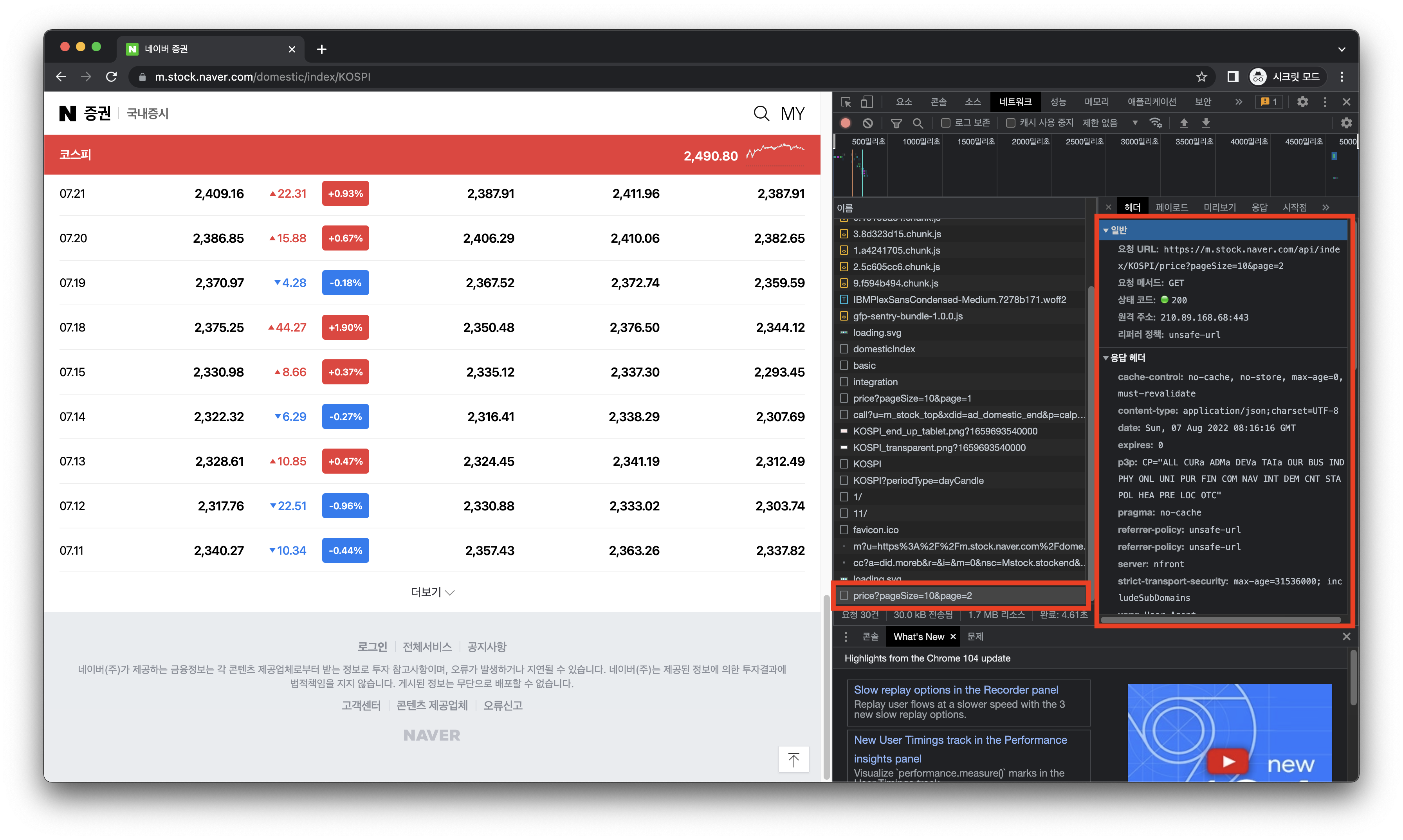Open network conditions Wi-Fi icon

click(1156, 123)
